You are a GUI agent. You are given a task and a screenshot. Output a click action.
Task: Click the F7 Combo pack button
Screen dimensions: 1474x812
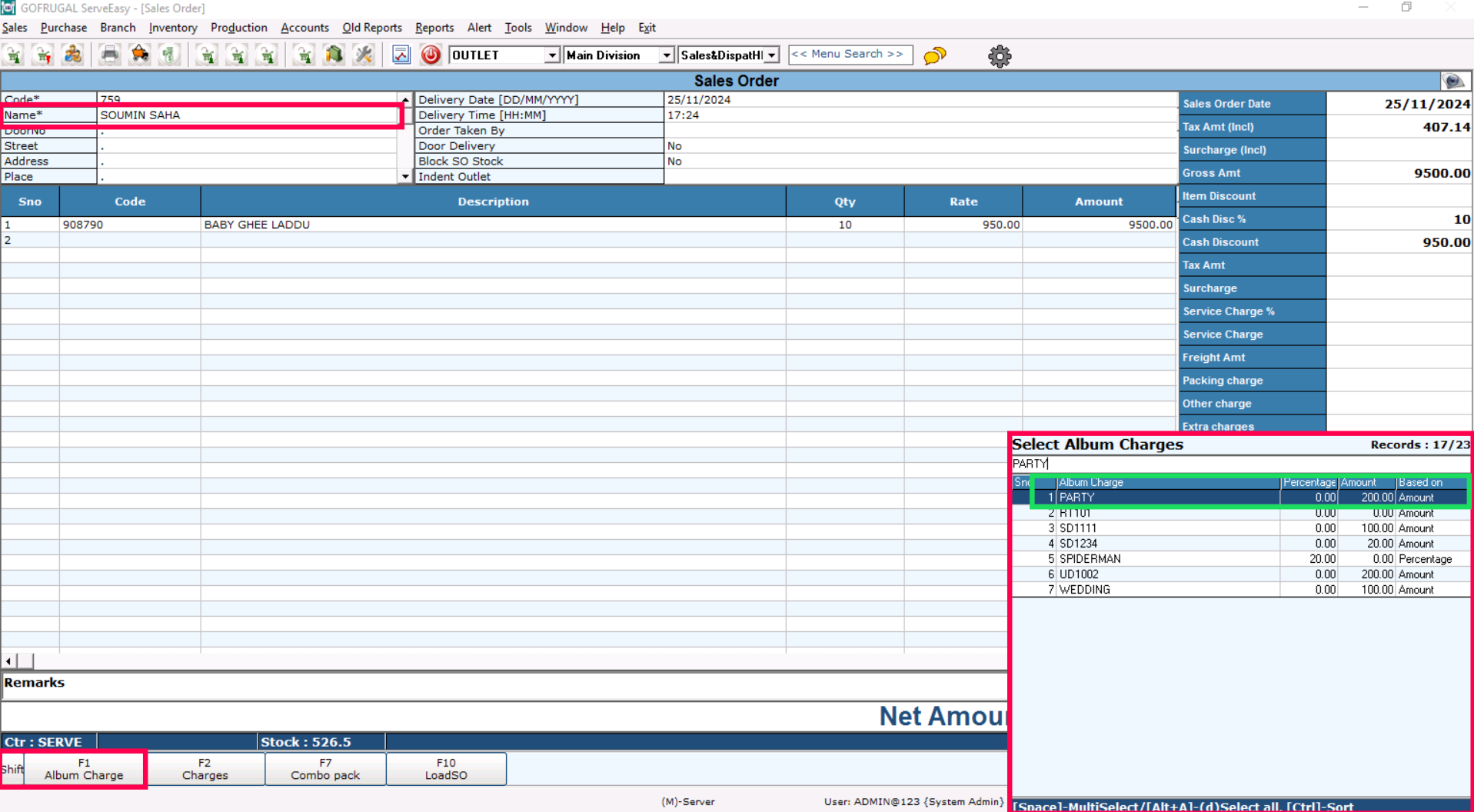tap(325, 769)
